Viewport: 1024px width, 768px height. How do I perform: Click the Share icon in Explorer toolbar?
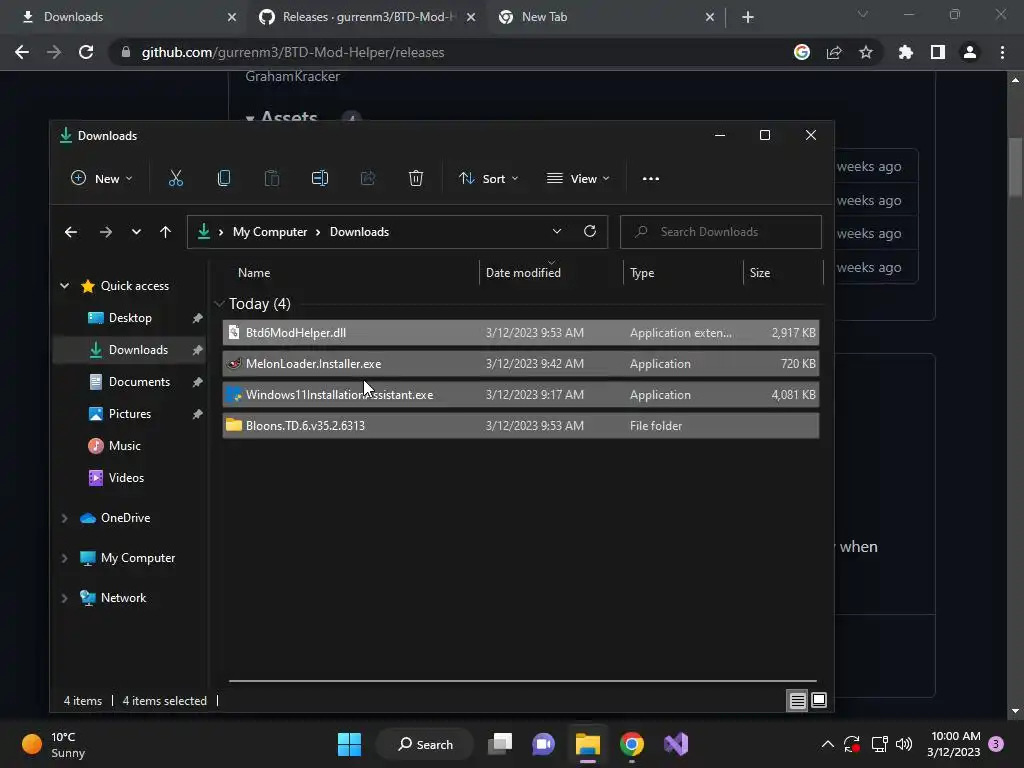368,178
